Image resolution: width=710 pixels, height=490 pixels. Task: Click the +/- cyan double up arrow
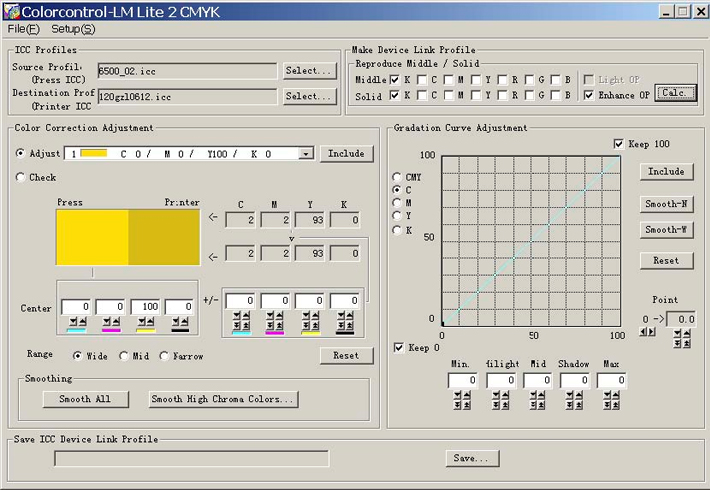246,325
